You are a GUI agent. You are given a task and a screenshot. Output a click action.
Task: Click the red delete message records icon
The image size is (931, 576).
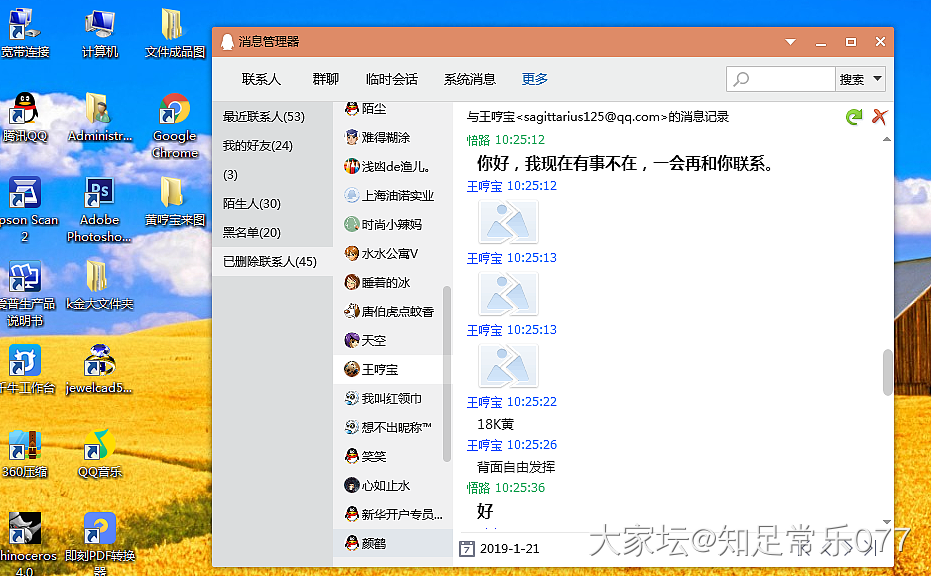click(879, 117)
